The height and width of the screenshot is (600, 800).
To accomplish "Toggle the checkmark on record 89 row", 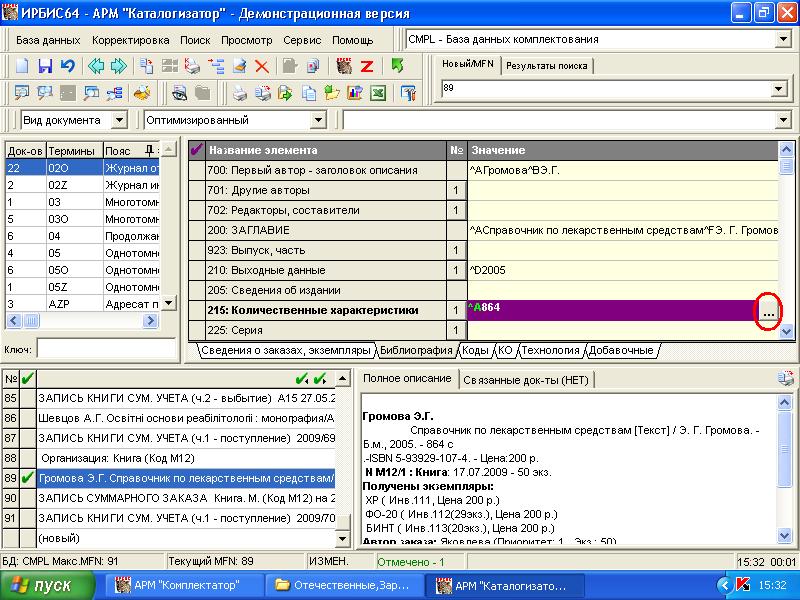I will pos(27,479).
